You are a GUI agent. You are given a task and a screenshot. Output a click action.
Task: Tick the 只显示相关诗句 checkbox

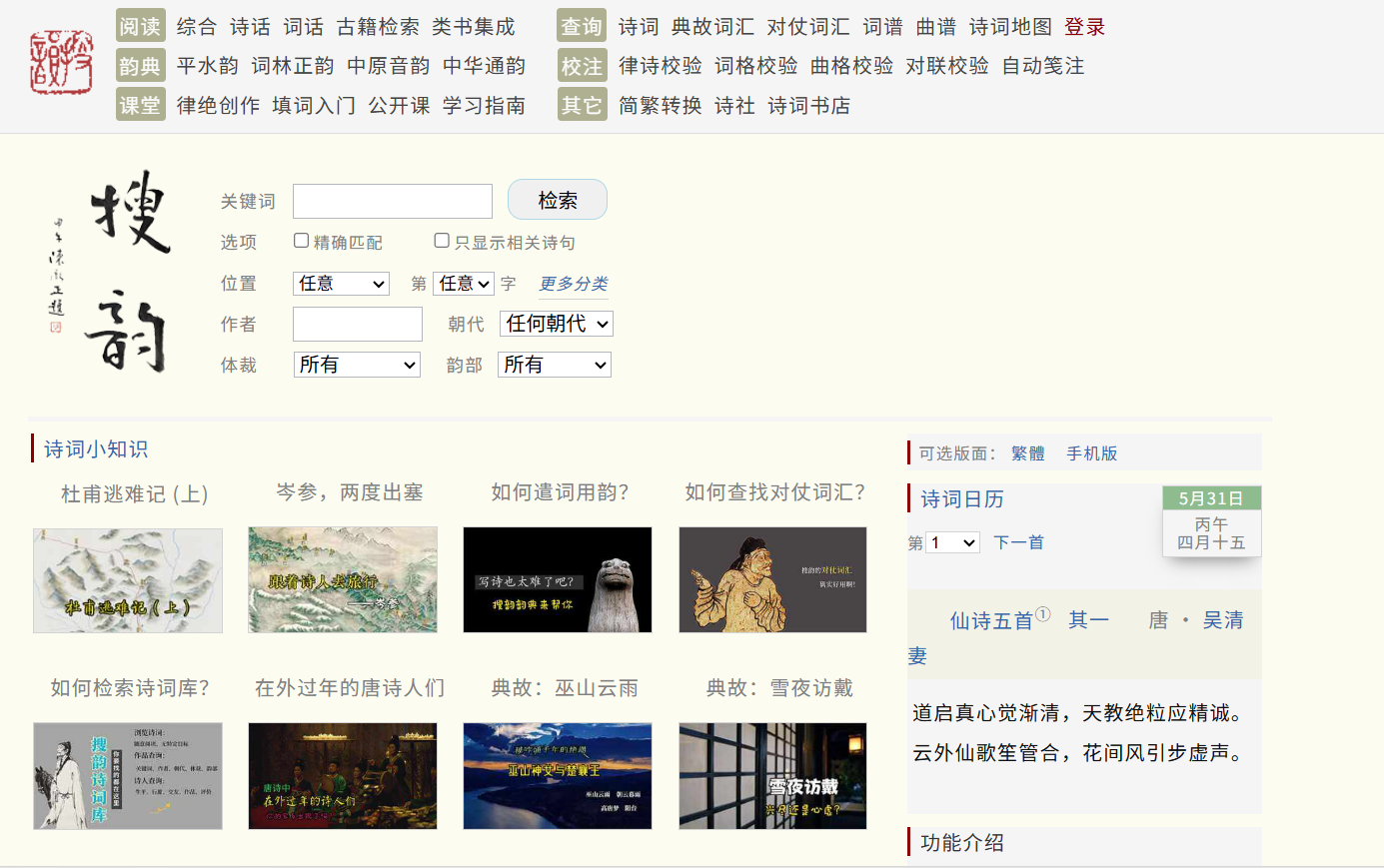coord(442,241)
